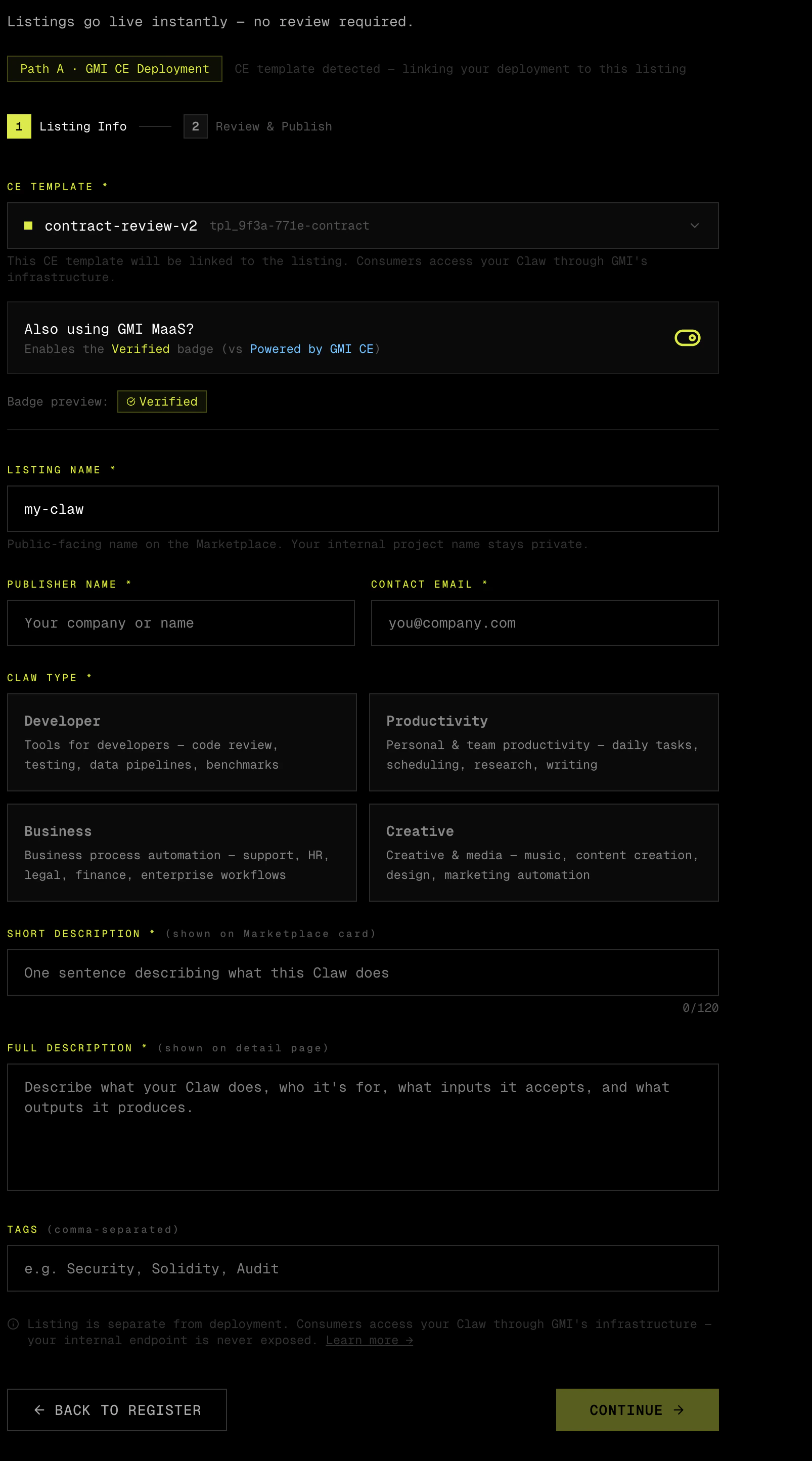
Task: Go back with Back to Register button
Action: (x=117, y=1410)
